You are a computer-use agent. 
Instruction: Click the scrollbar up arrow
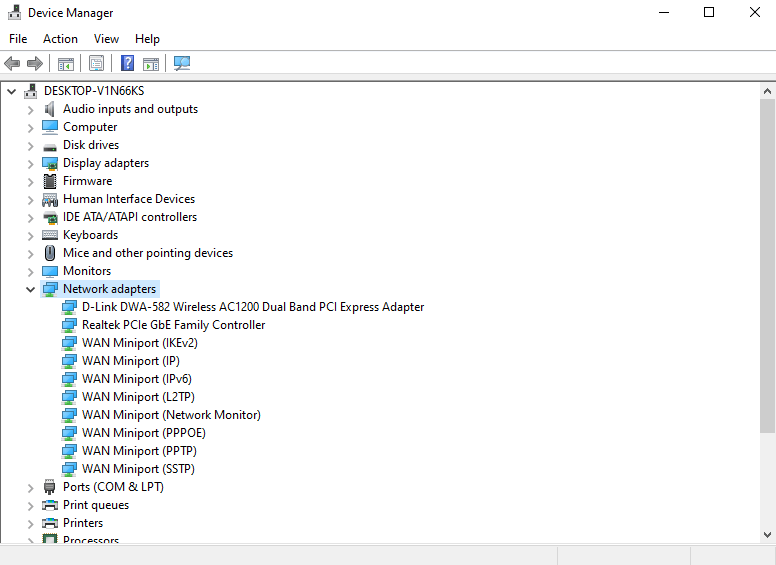click(767, 91)
